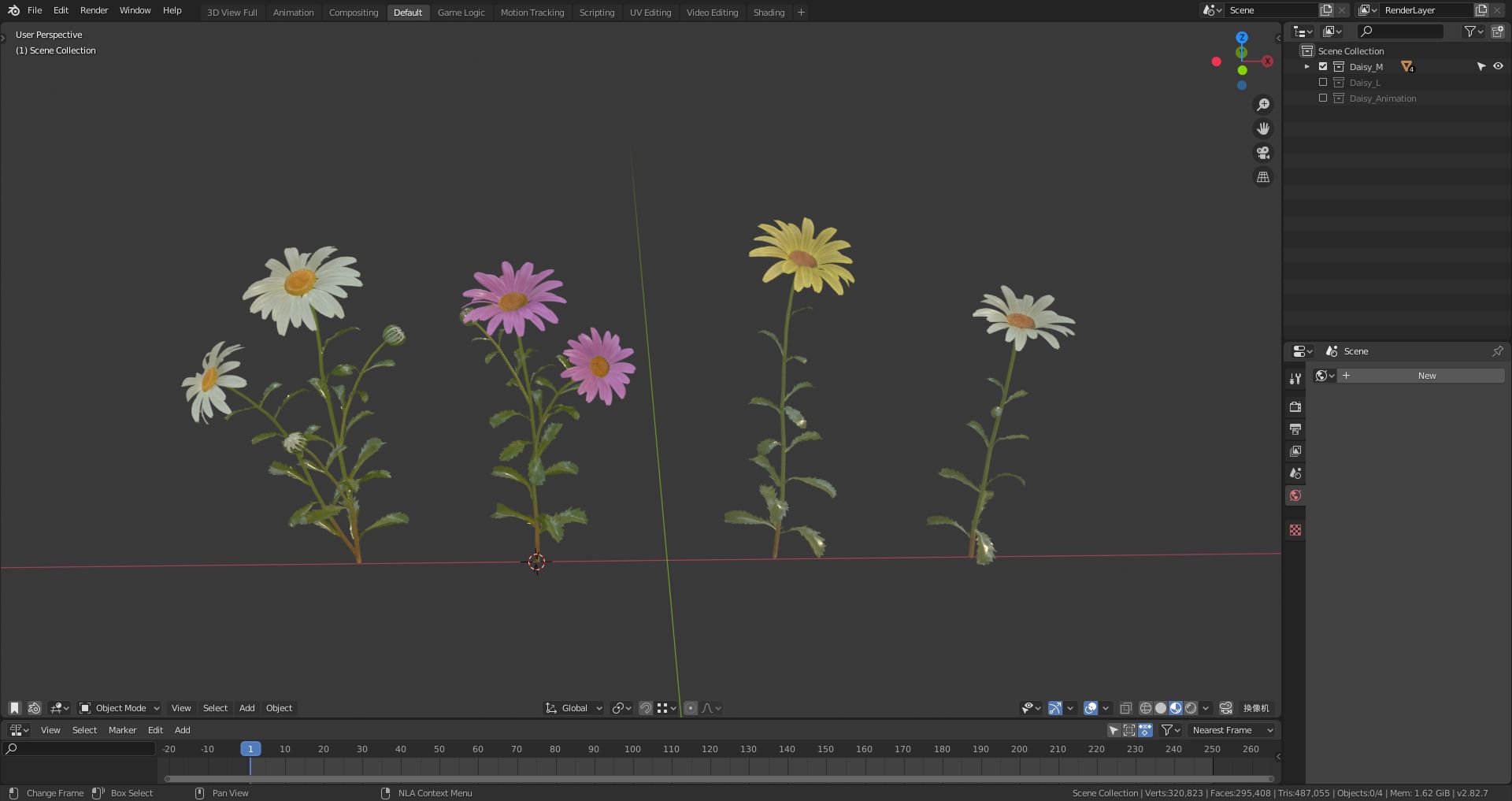Toggle the camera view icon

[1263, 153]
